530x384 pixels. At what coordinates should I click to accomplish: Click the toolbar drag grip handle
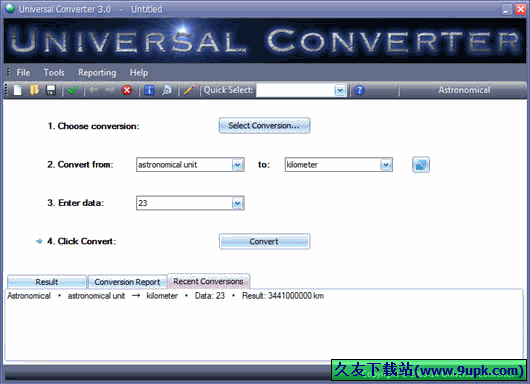click(6, 90)
